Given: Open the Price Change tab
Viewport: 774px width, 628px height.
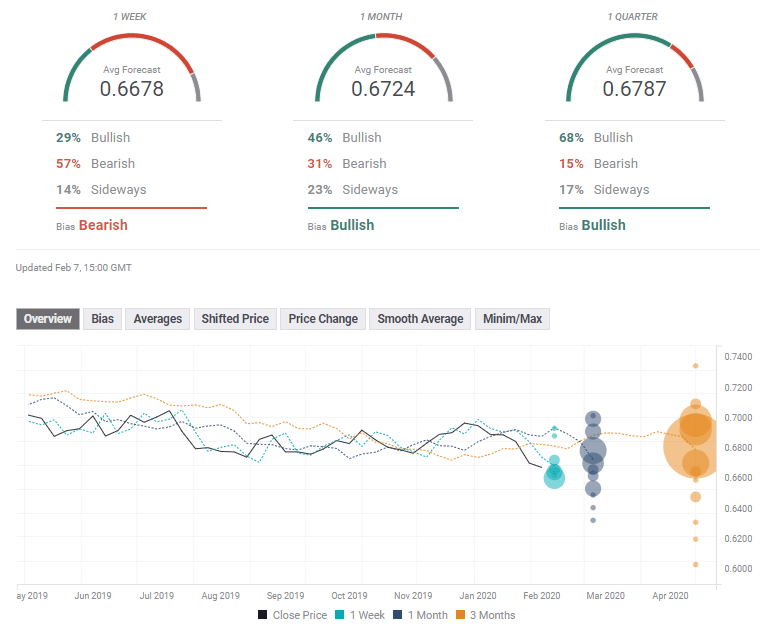Looking at the screenshot, I should (322, 319).
